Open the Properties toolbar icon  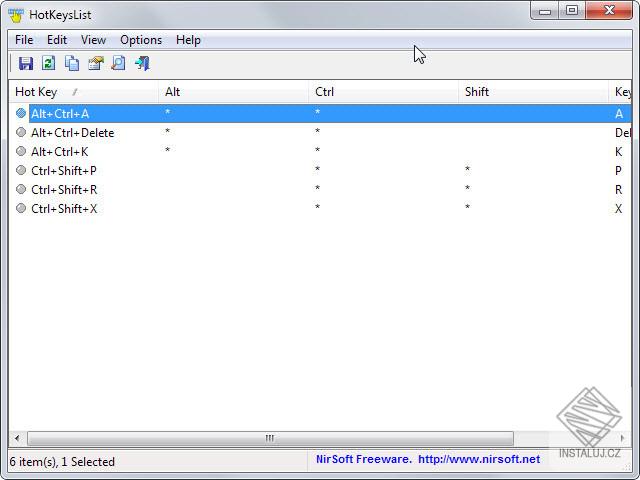96,63
